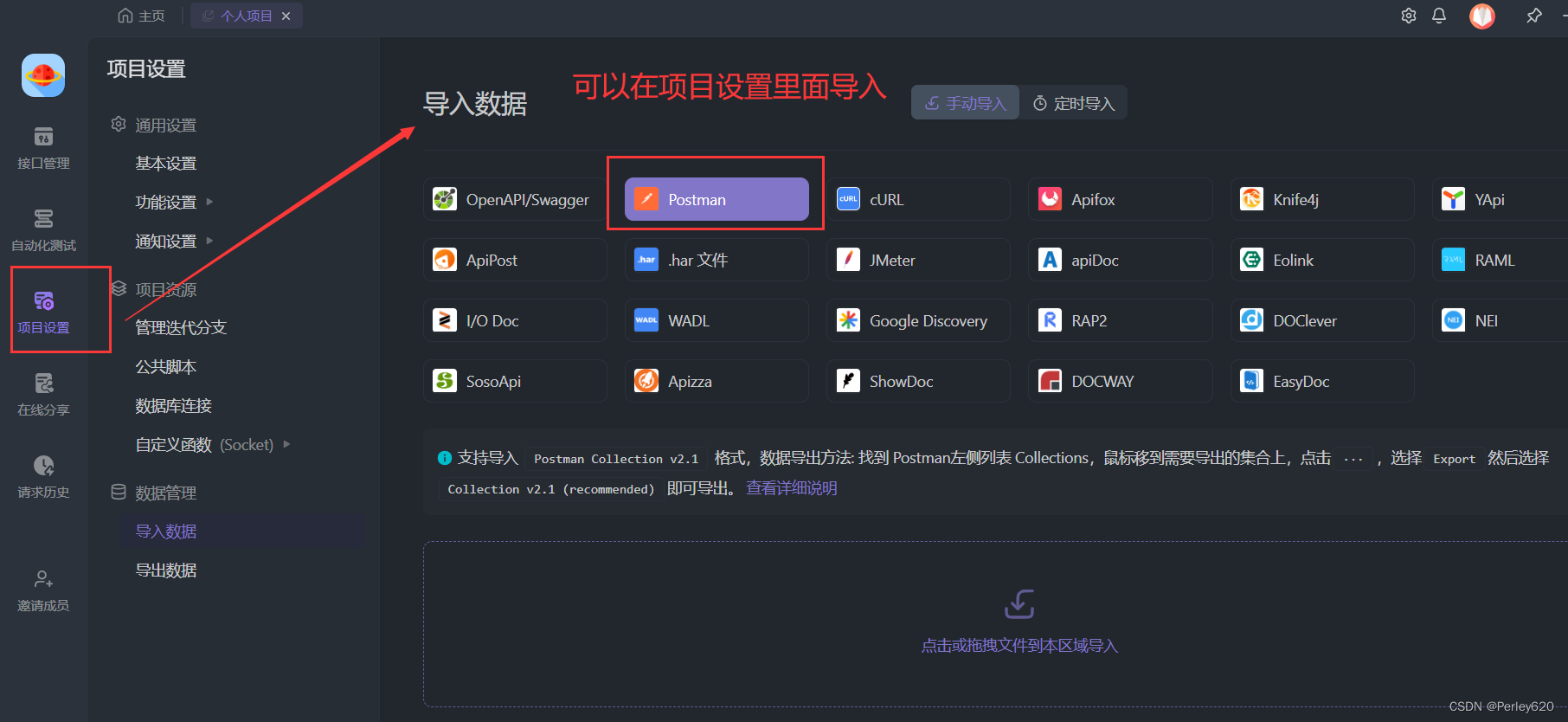The width and height of the screenshot is (1568, 722).
Task: Click the .har 文件 icon
Action: tap(646, 260)
